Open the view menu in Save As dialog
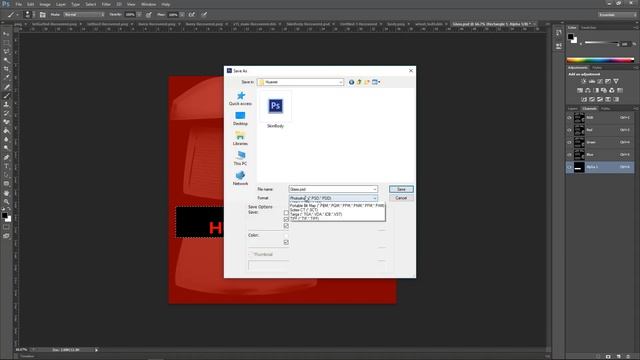Image resolution: width=640 pixels, height=360 pixels. (x=376, y=82)
